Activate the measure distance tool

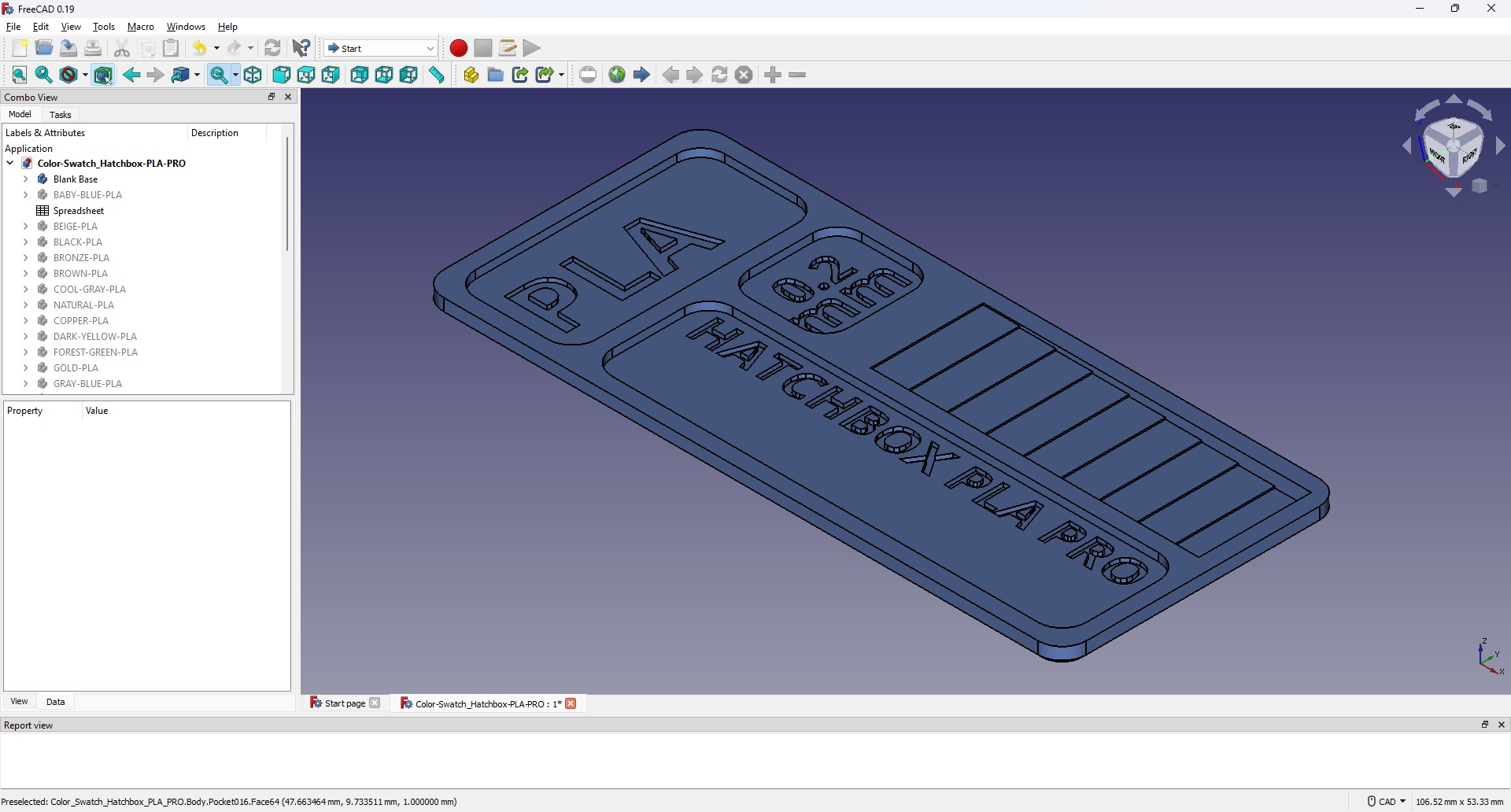(x=436, y=75)
